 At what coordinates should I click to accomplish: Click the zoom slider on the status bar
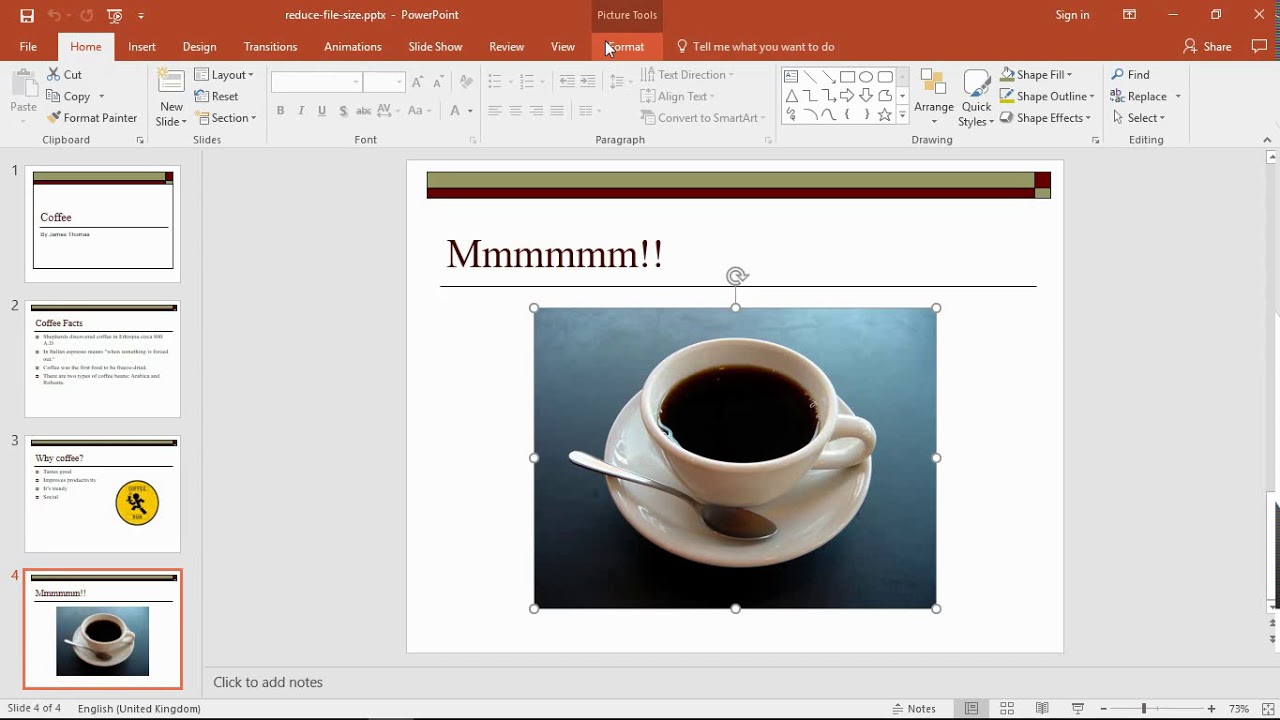pos(1144,708)
